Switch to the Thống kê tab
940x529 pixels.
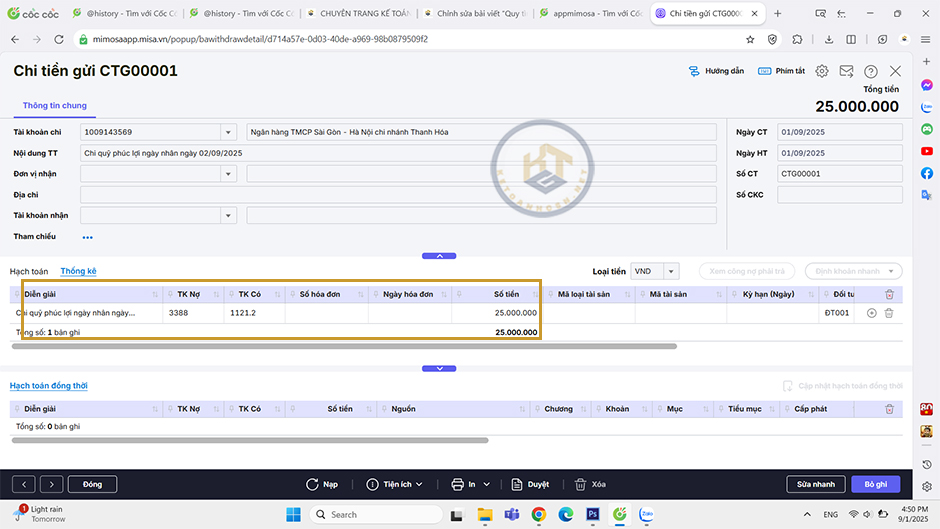tap(78, 271)
